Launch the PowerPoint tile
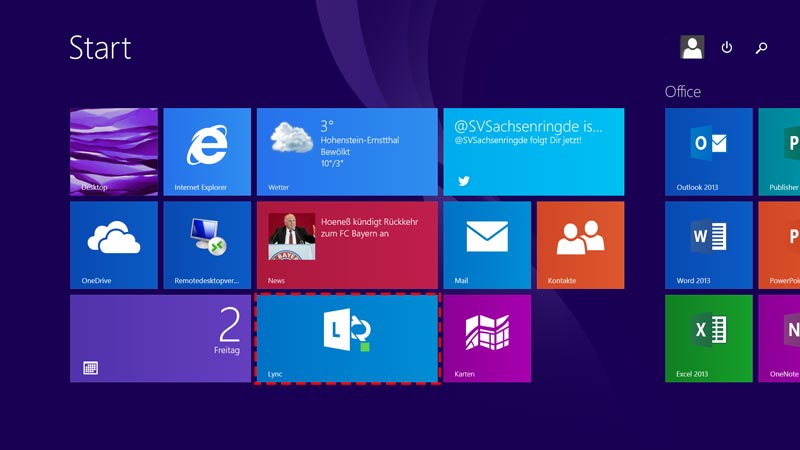Image resolution: width=800 pixels, height=450 pixels. click(779, 245)
